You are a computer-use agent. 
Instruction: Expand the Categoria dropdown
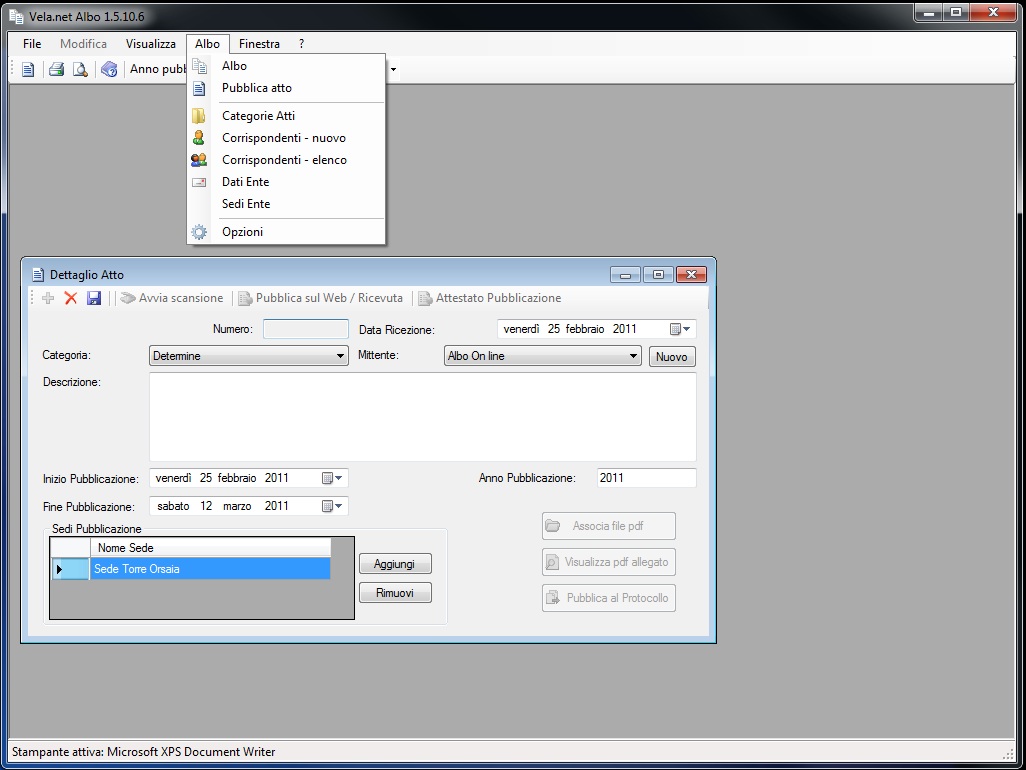341,356
